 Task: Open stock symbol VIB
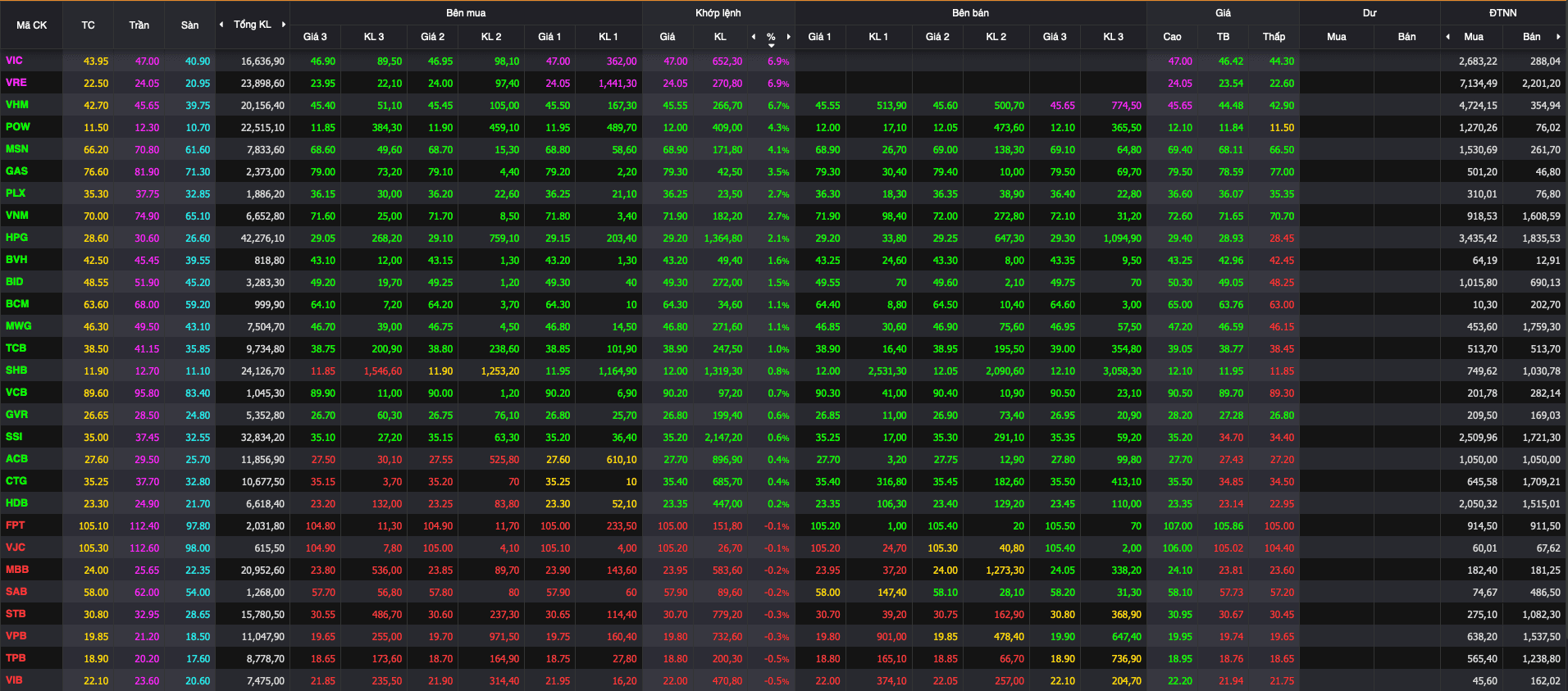tap(14, 680)
